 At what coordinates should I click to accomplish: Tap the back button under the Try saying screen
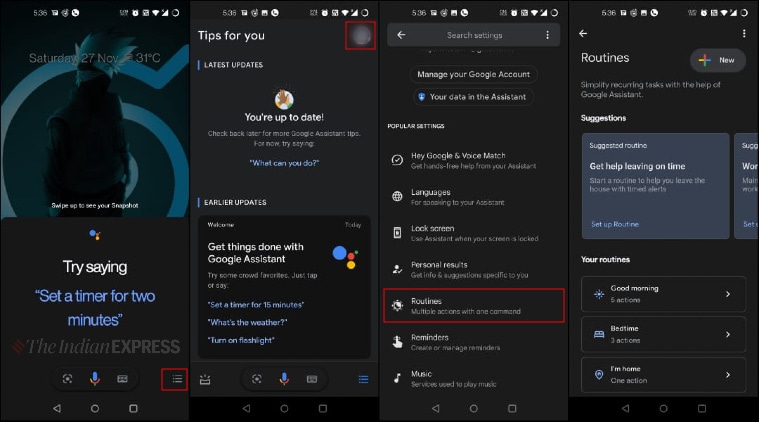[x=57, y=408]
